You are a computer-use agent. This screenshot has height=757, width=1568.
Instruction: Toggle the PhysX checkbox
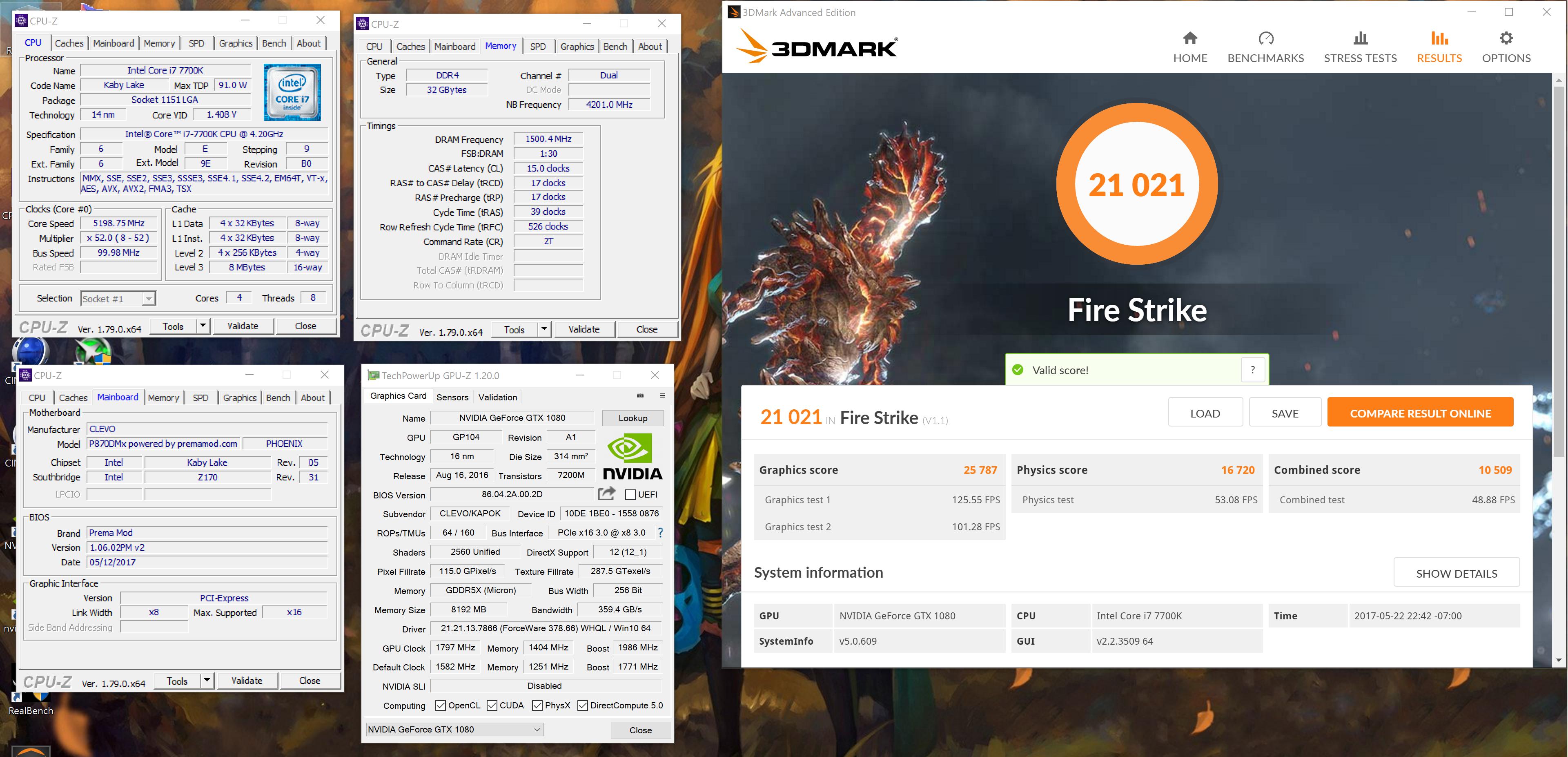click(537, 705)
